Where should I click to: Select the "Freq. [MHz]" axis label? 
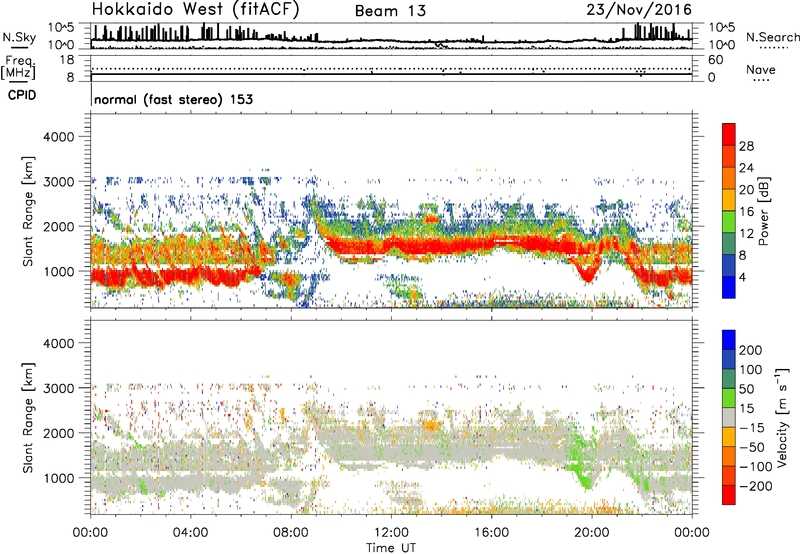tap(19, 67)
